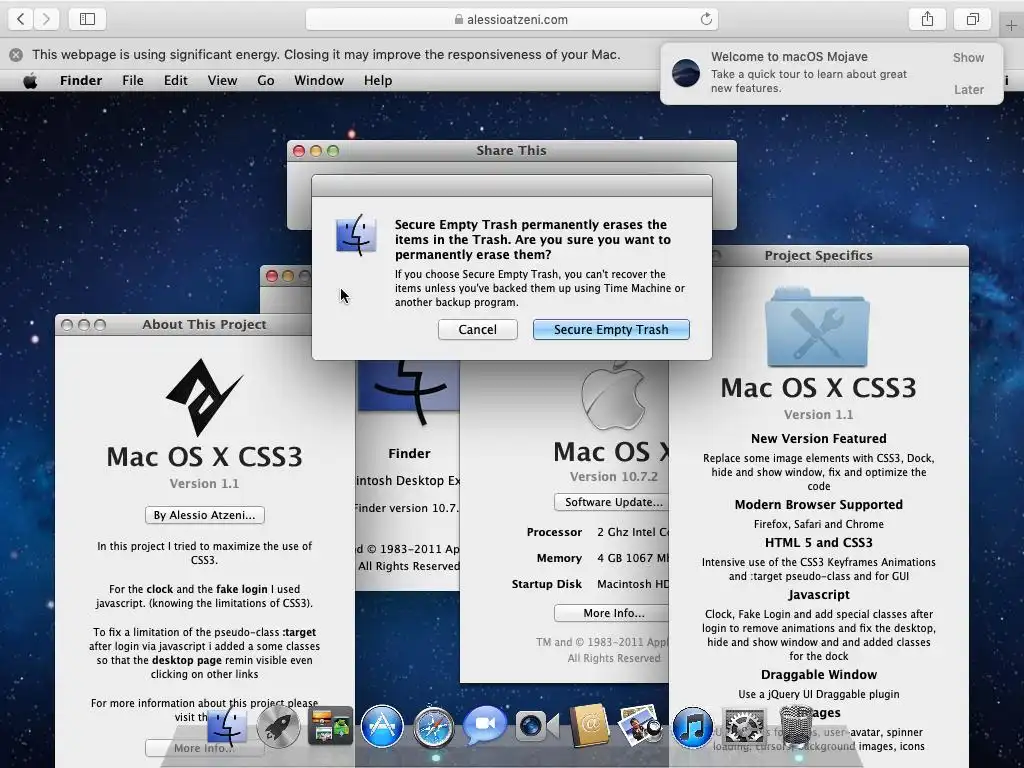Image resolution: width=1024 pixels, height=768 pixels.
Task: Open Safari compass icon in dock
Action: [434, 726]
